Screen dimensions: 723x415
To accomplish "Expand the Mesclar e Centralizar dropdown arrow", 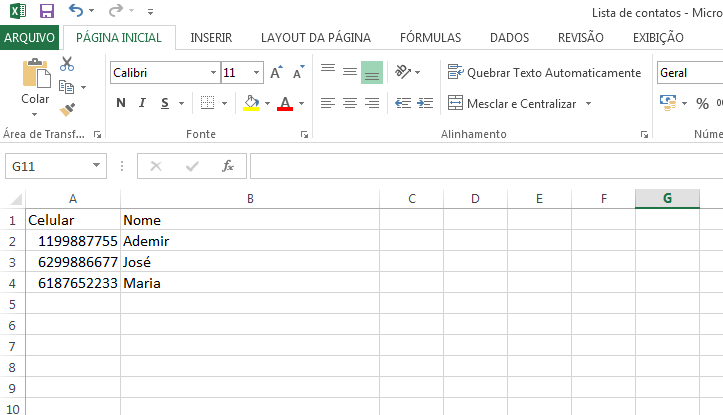I will 588,103.
